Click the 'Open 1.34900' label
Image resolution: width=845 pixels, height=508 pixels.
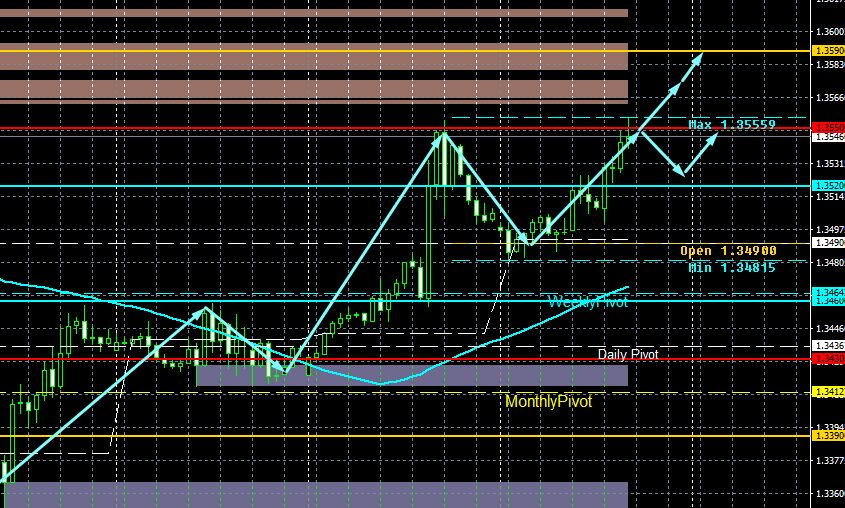(728, 250)
